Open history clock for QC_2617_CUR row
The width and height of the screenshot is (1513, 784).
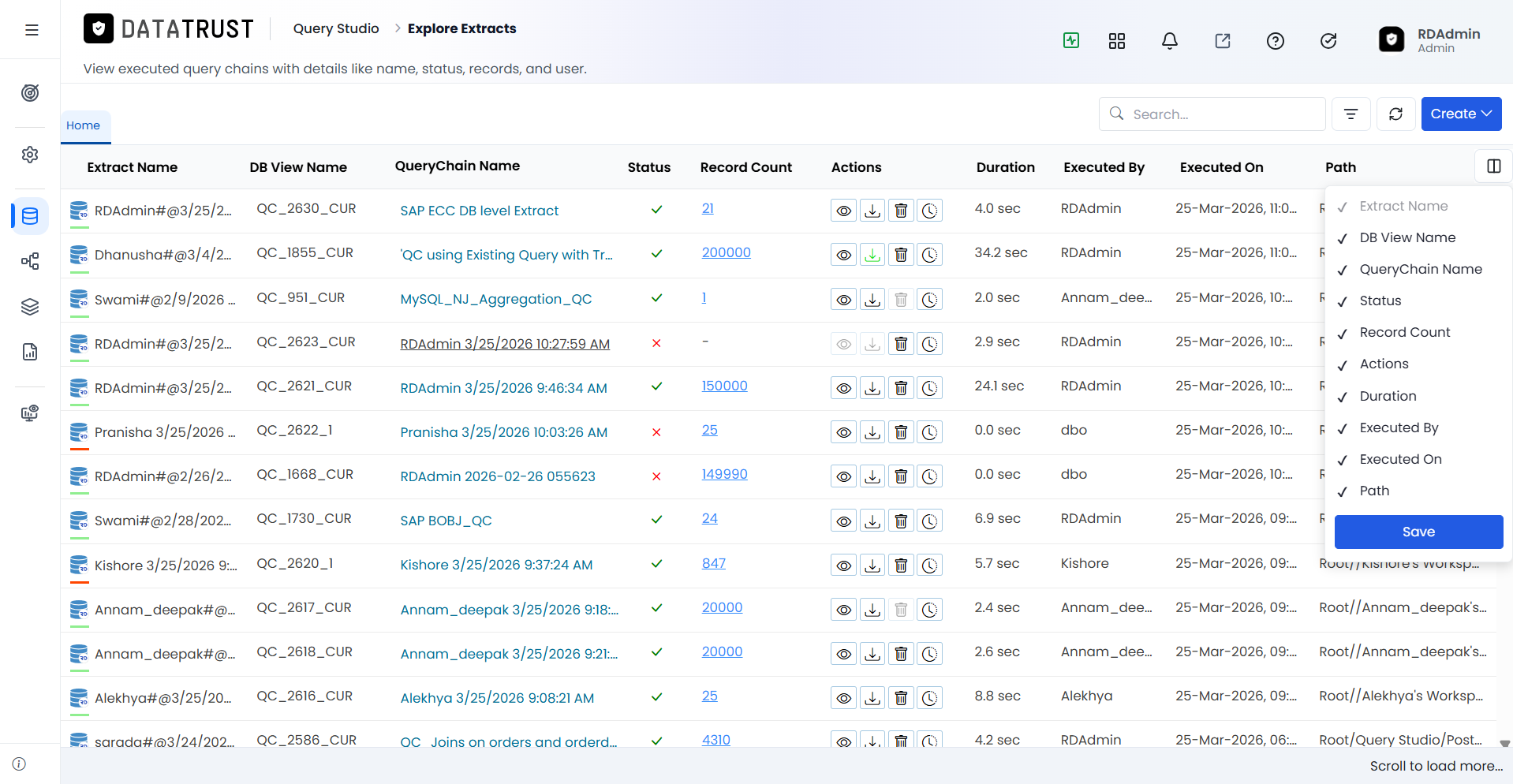(930, 610)
